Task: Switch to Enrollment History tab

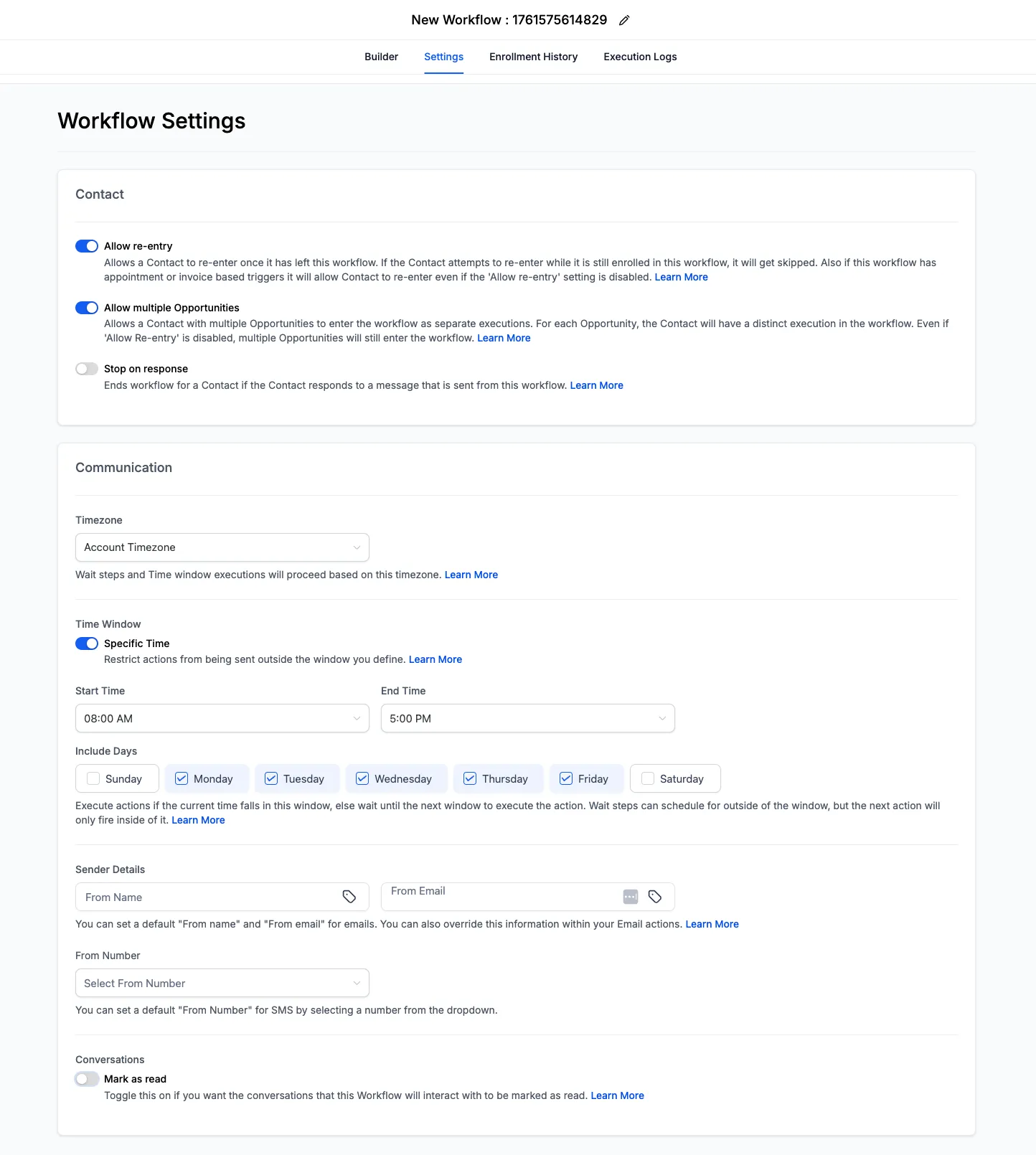Action: [x=533, y=57]
